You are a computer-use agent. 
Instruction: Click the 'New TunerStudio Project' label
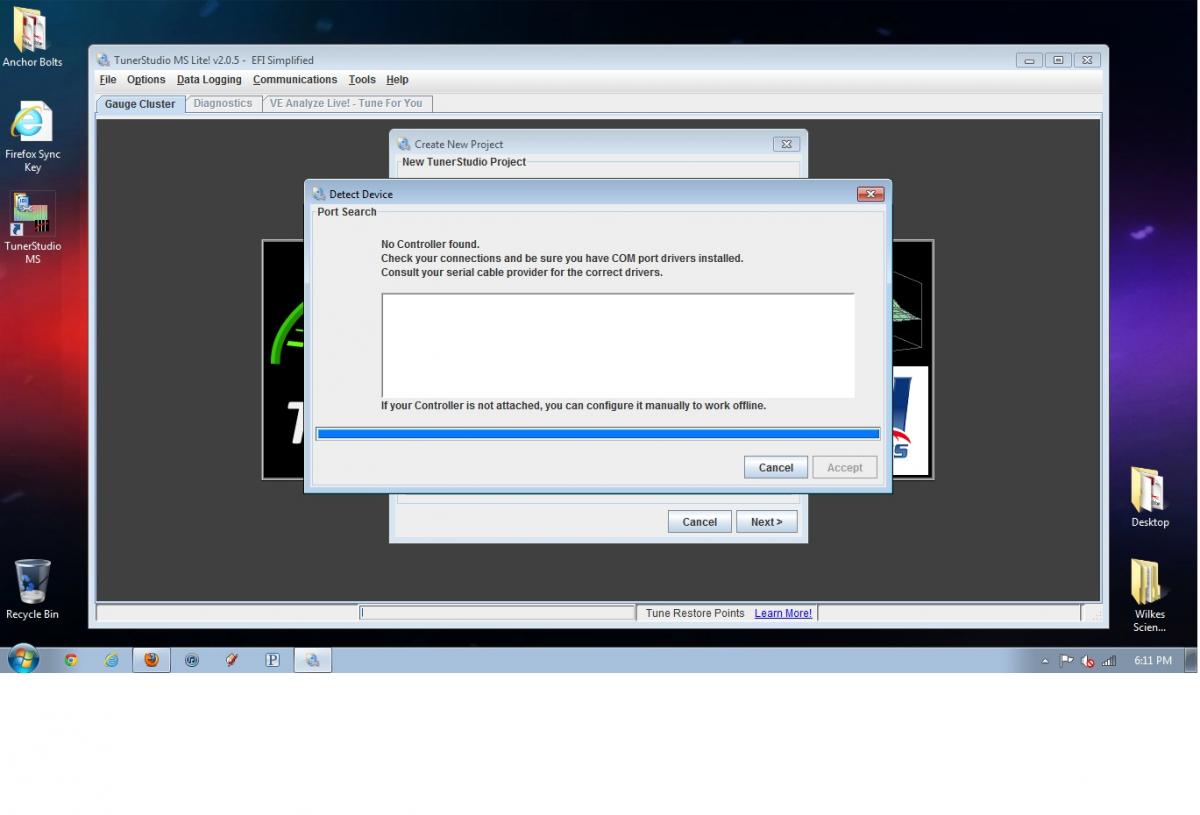[464, 162]
